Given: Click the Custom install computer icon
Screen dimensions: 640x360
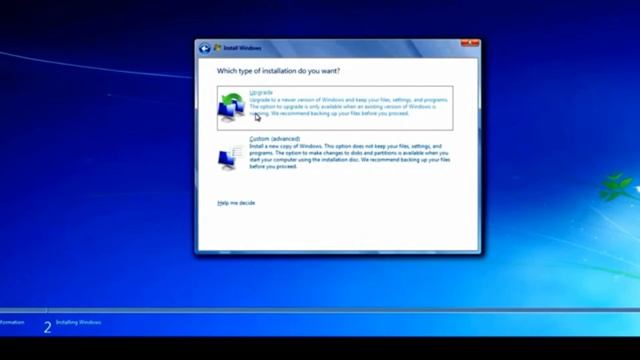Looking at the screenshot, I should (231, 158).
